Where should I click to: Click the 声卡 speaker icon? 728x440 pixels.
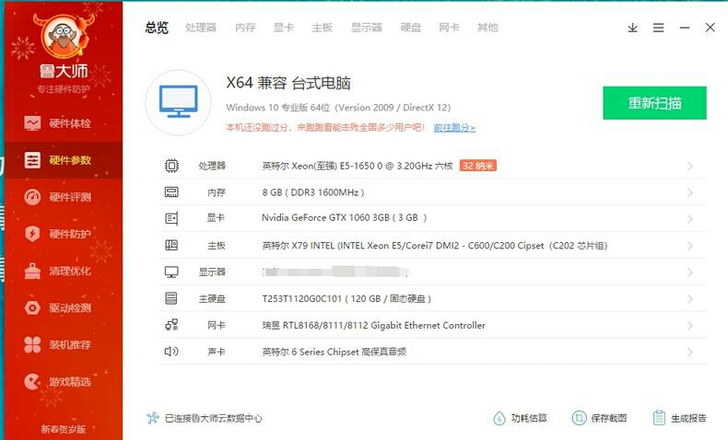pyautogui.click(x=171, y=351)
